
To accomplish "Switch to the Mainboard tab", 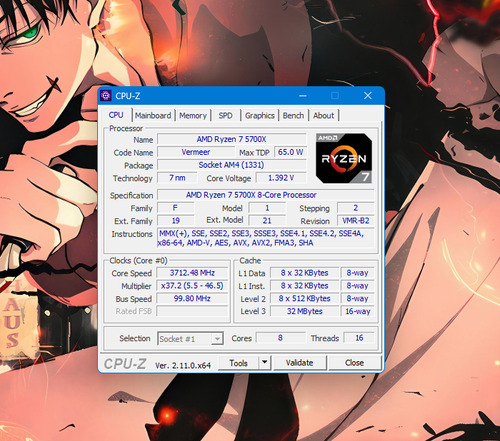I will [153, 116].
